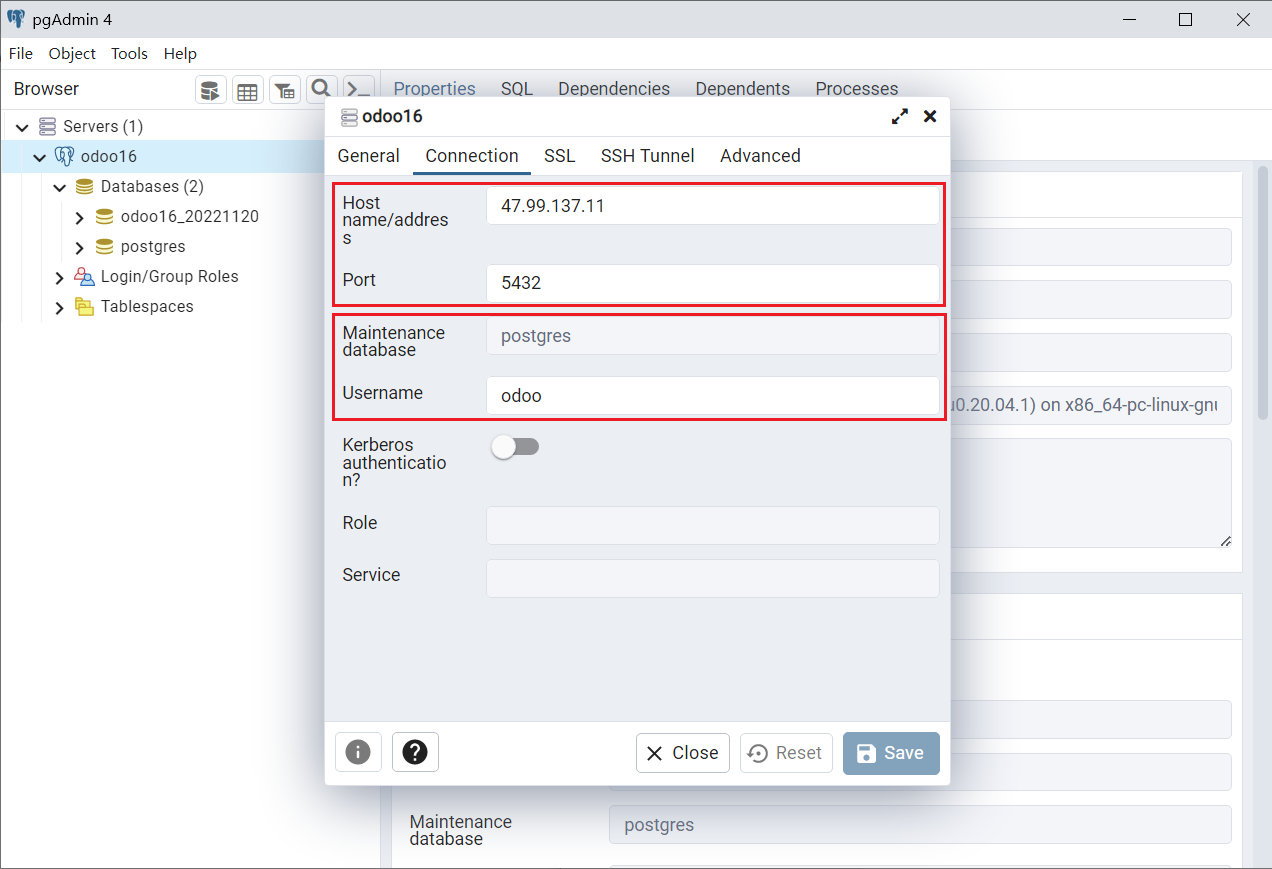
Task: Collapse the Servers (1) tree node
Action: pos(22,127)
